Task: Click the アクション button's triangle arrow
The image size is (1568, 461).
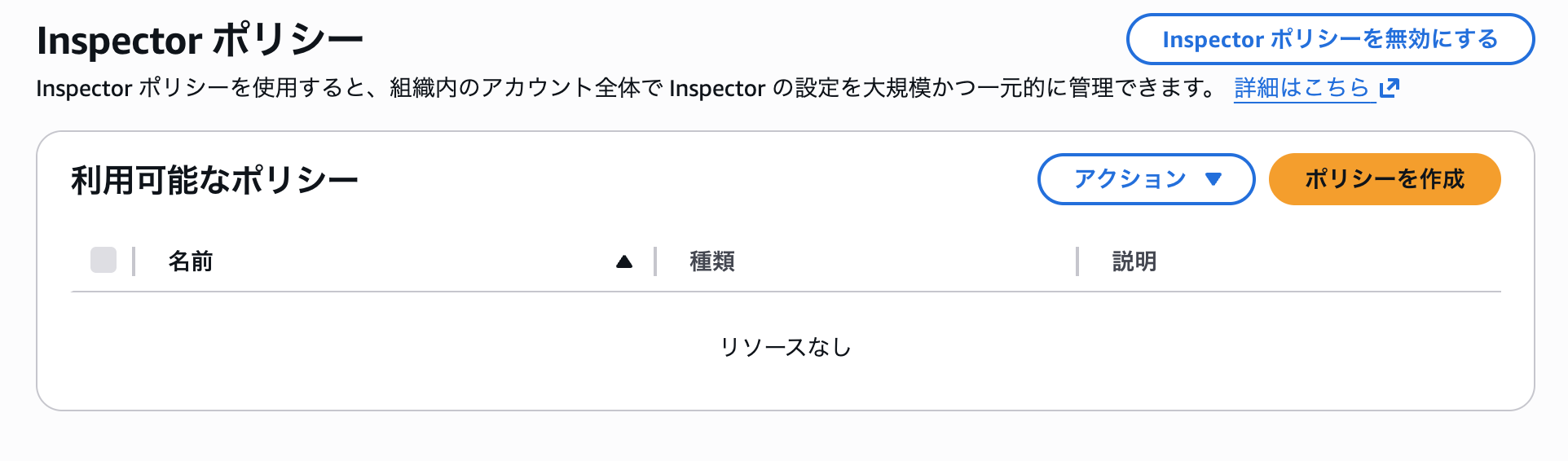Action: [x=1213, y=179]
